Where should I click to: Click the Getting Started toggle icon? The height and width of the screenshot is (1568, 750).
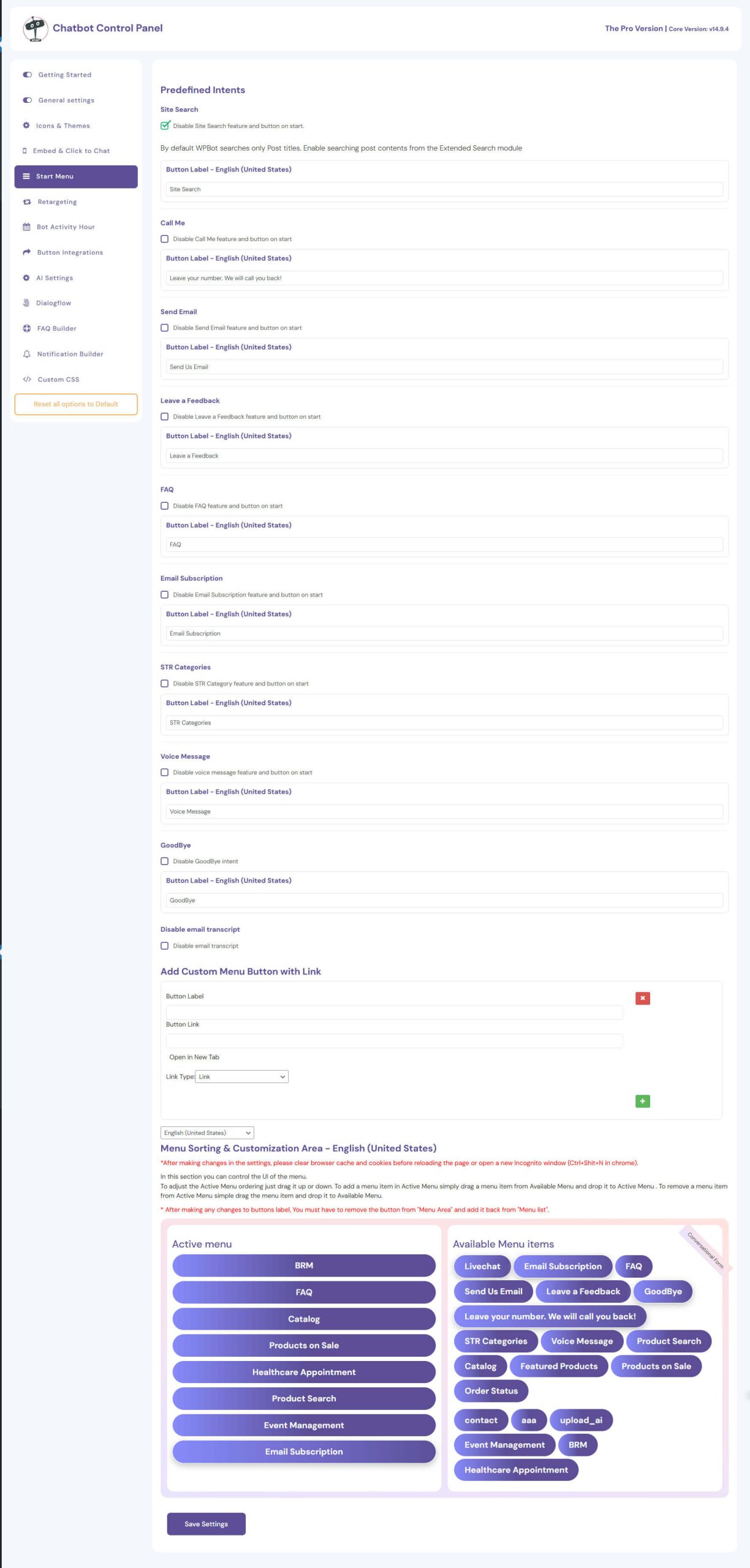click(x=27, y=75)
